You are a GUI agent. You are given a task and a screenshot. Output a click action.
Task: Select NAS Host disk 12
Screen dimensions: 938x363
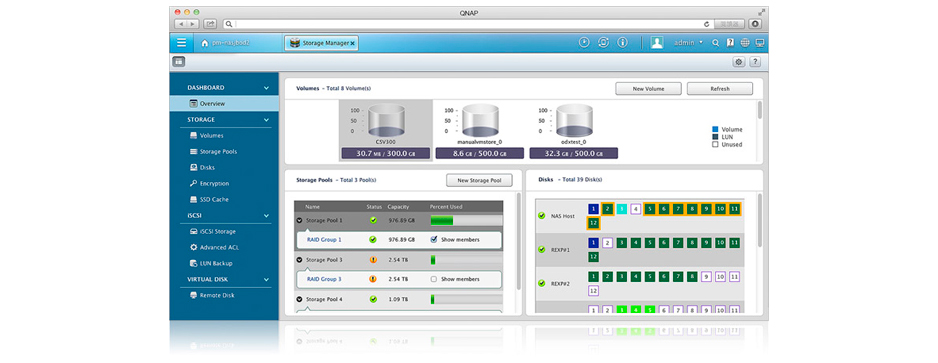pos(593,223)
